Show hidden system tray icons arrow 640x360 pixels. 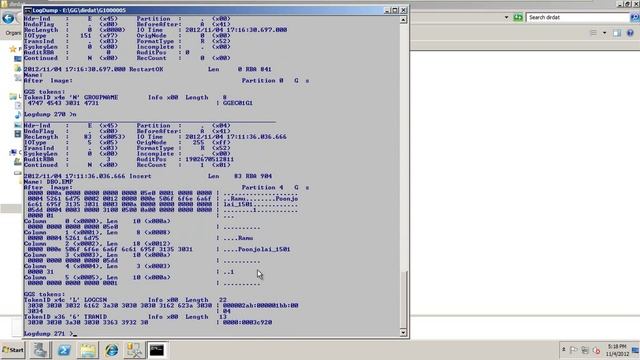[x=564, y=349]
